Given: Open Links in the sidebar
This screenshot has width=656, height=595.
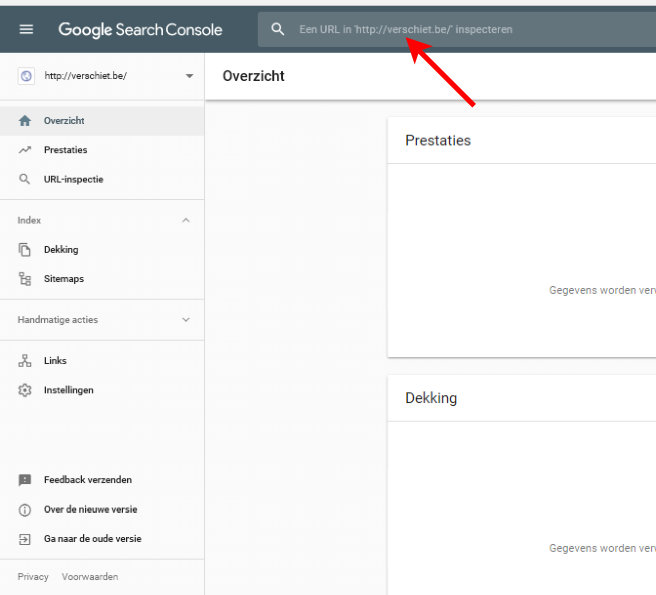Looking at the screenshot, I should (x=102, y=361).
